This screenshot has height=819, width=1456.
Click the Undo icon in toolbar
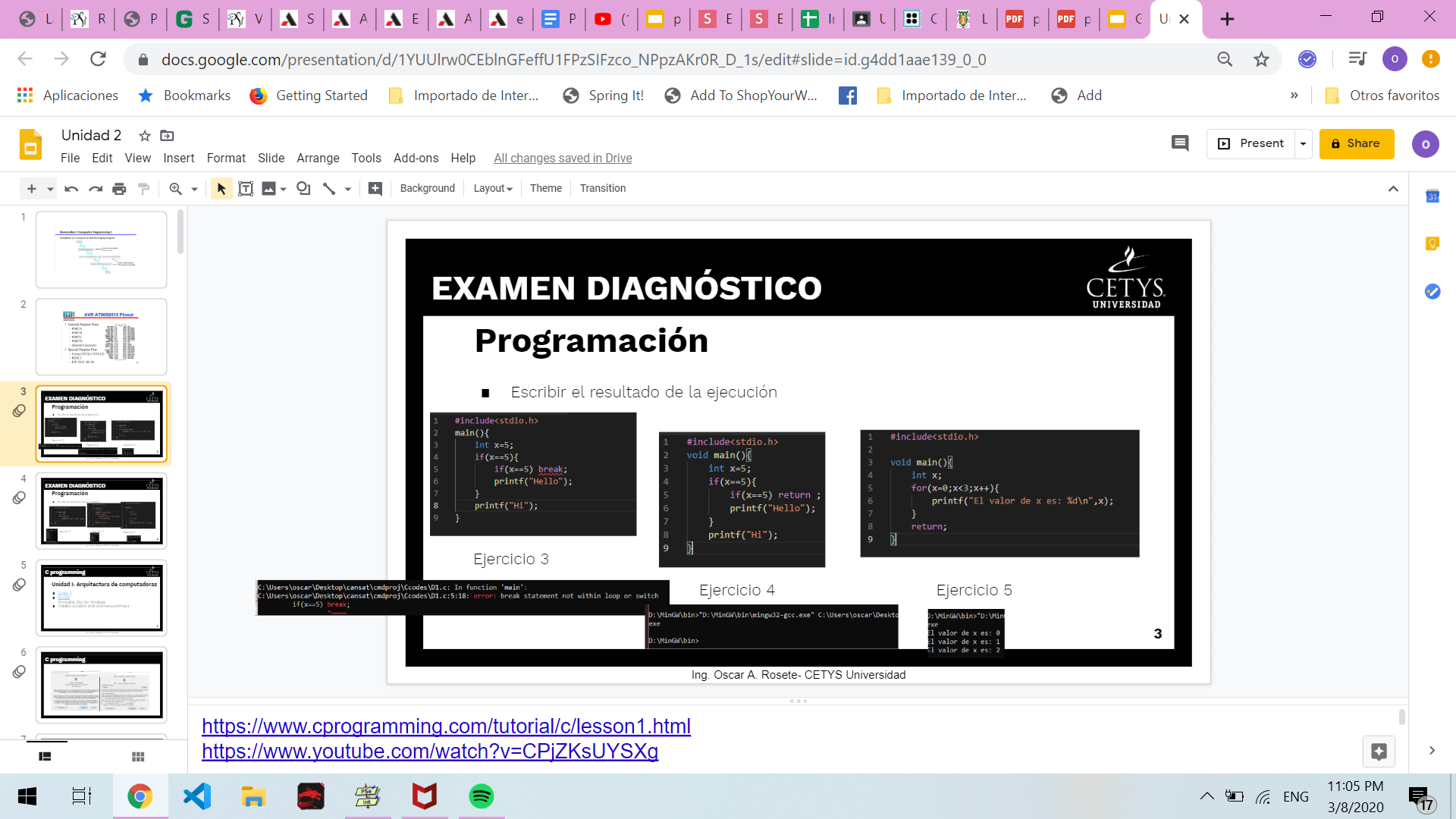coord(71,189)
